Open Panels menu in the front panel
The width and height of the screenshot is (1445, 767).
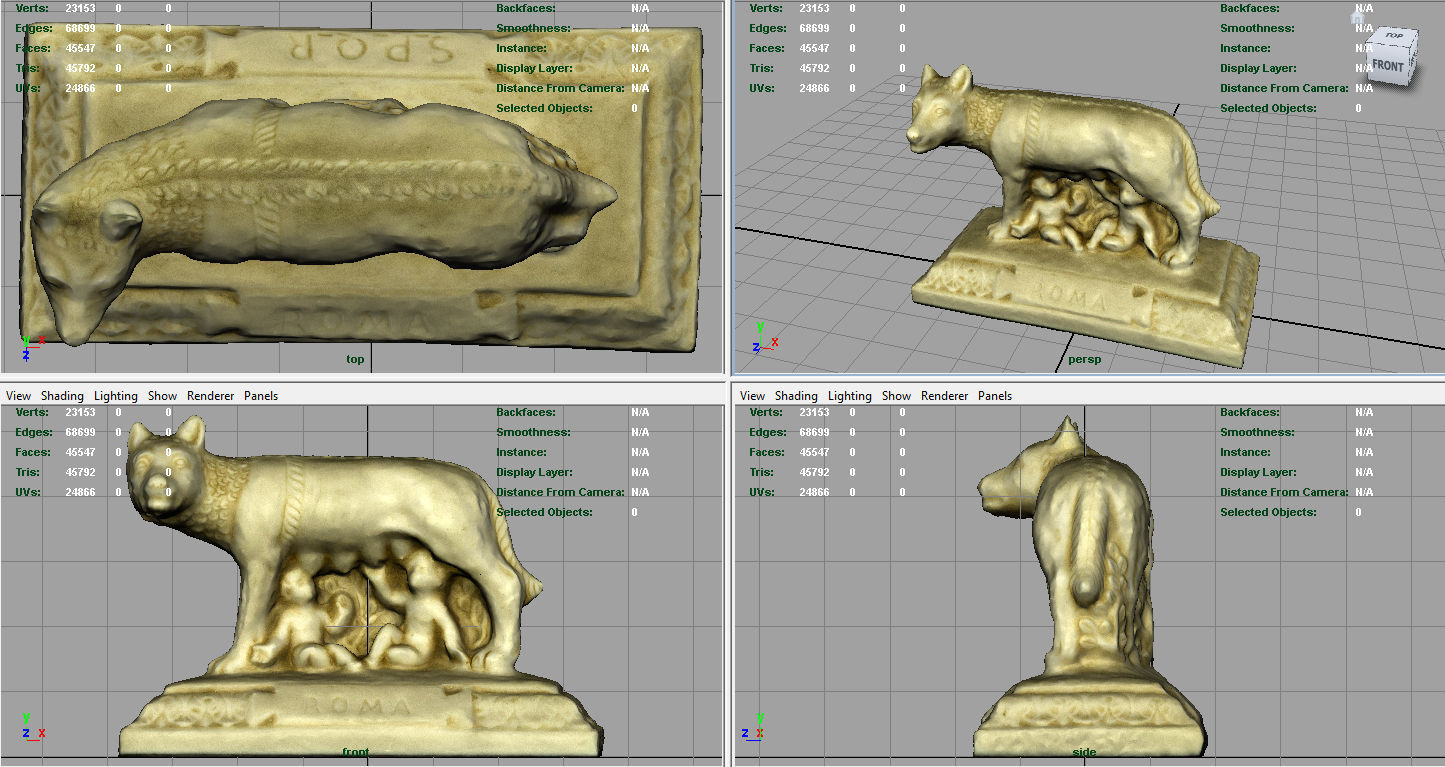(261, 396)
